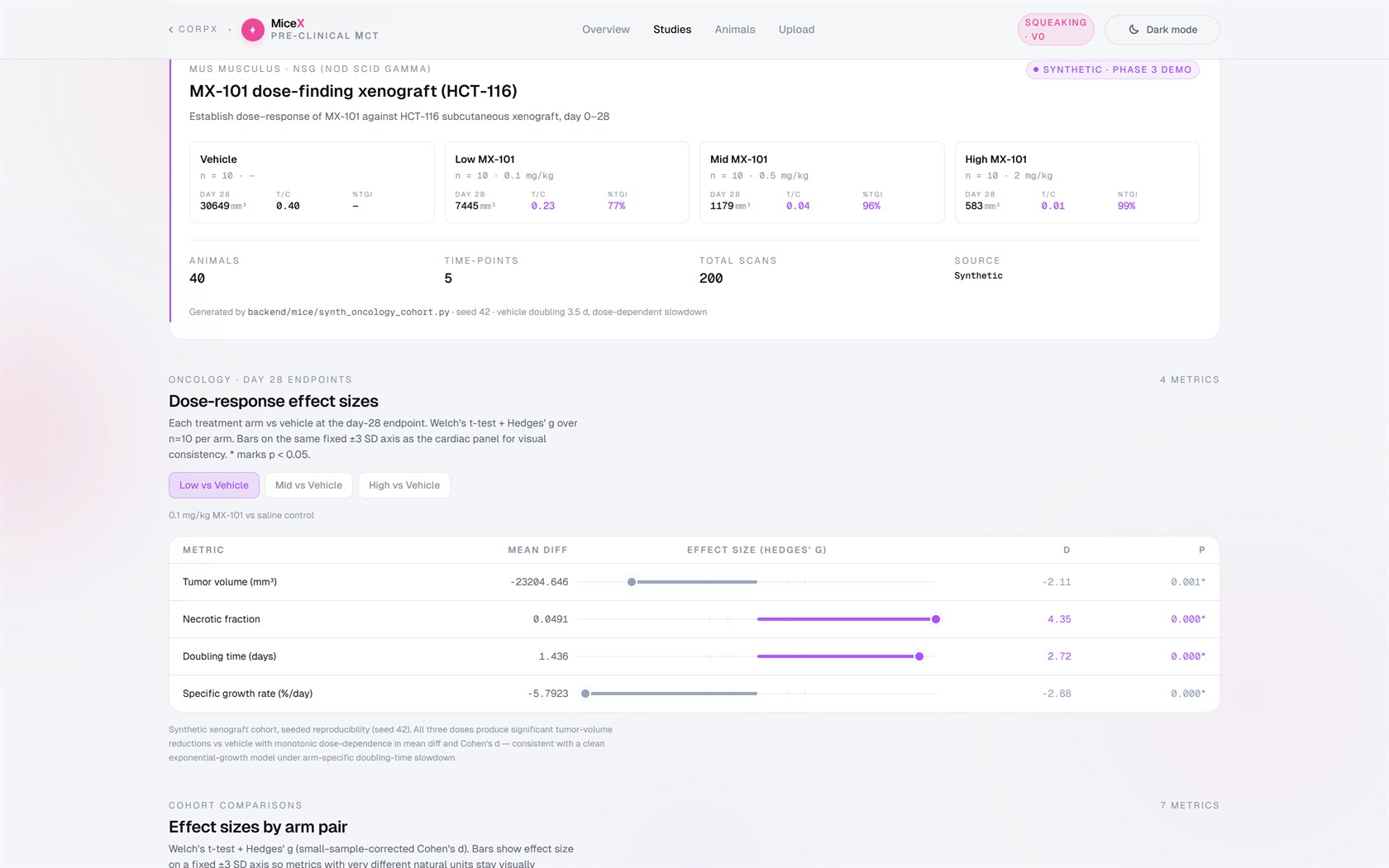The width and height of the screenshot is (1389, 868).
Task: Click the d value -2.88
Action: 1057,694
